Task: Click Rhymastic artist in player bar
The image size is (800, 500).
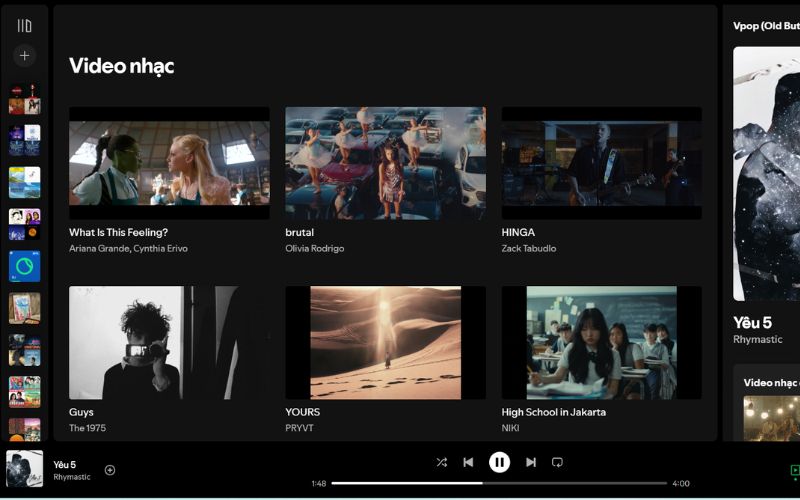Action: tap(72, 477)
